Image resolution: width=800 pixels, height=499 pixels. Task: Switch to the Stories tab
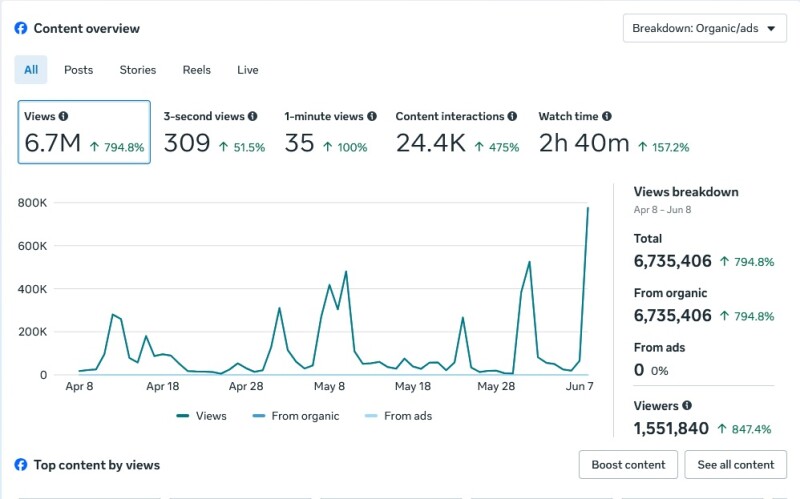138,70
